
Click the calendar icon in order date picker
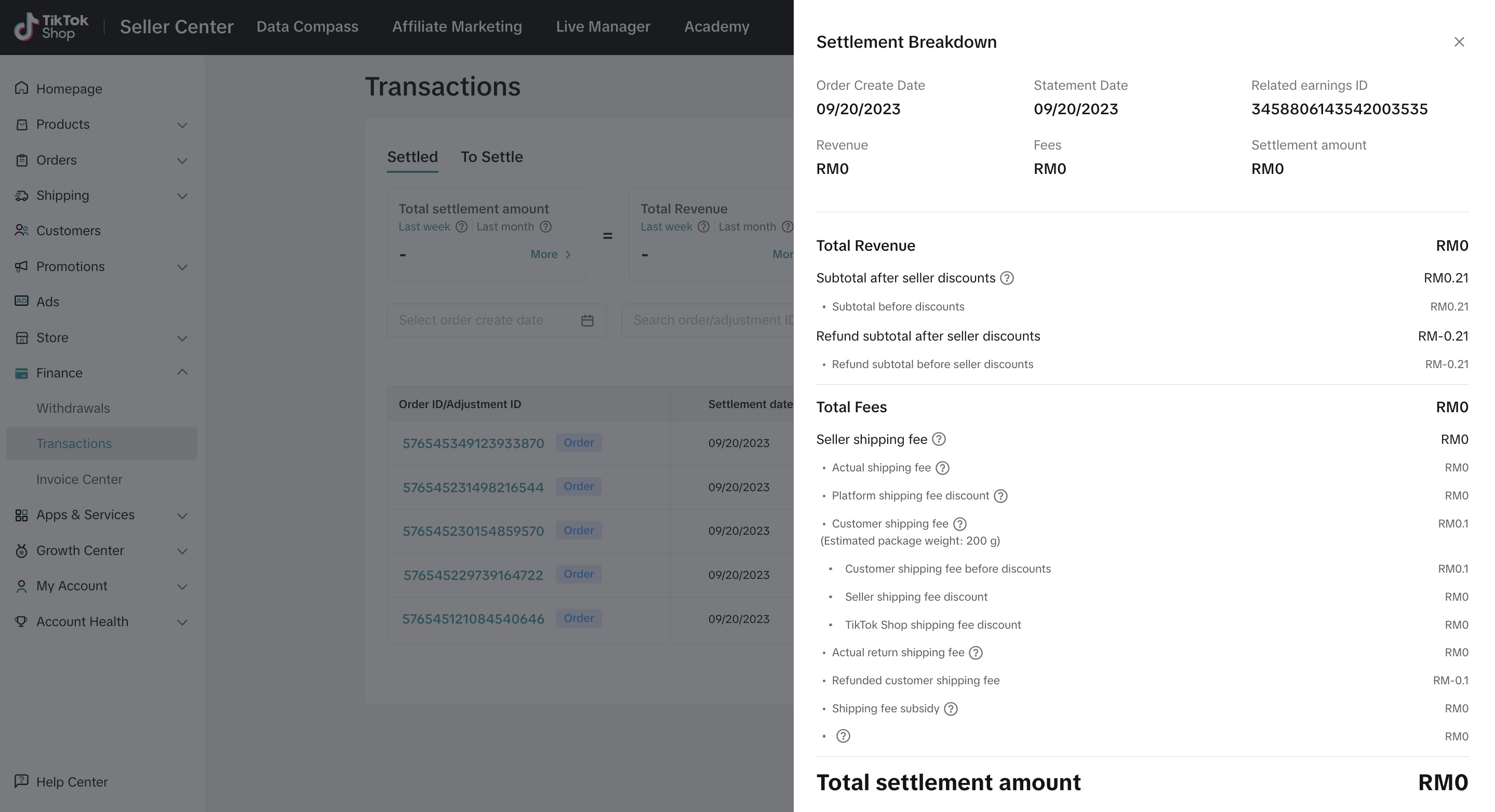[588, 320]
